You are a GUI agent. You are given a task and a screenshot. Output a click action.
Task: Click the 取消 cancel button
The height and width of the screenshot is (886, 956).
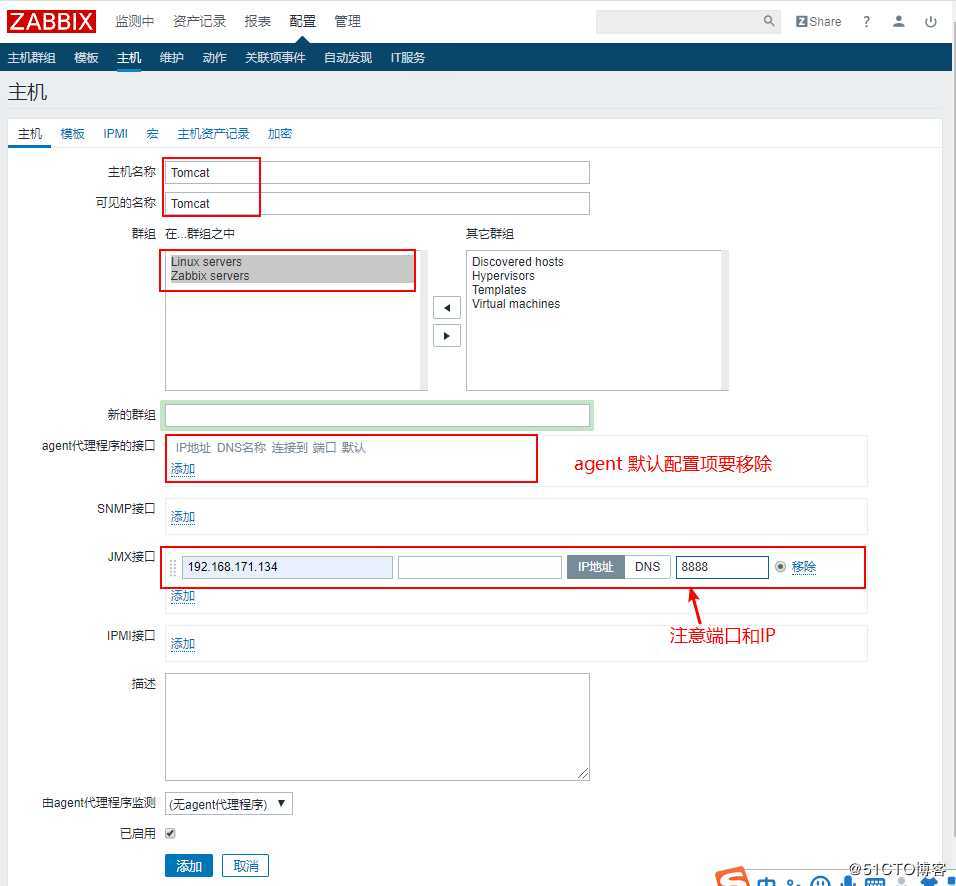245,865
